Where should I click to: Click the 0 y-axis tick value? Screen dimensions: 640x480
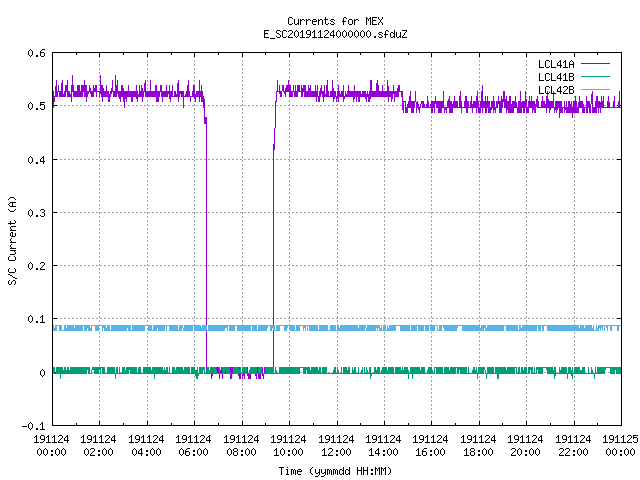point(42,373)
